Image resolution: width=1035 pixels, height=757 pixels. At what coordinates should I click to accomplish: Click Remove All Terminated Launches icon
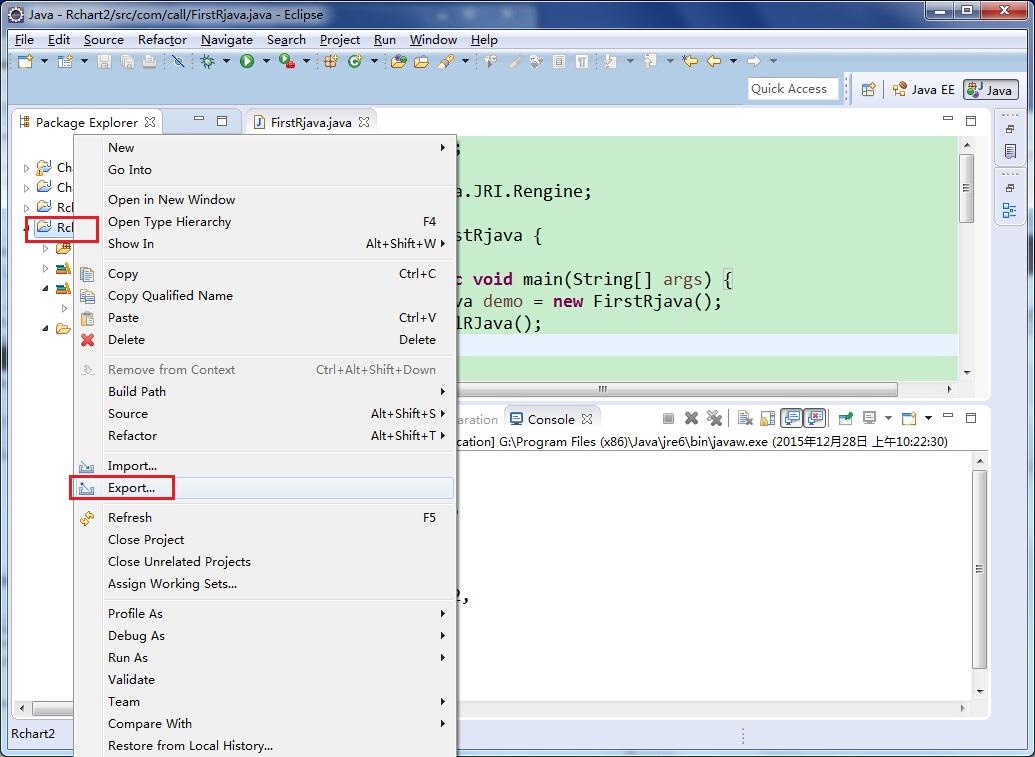[x=714, y=418]
